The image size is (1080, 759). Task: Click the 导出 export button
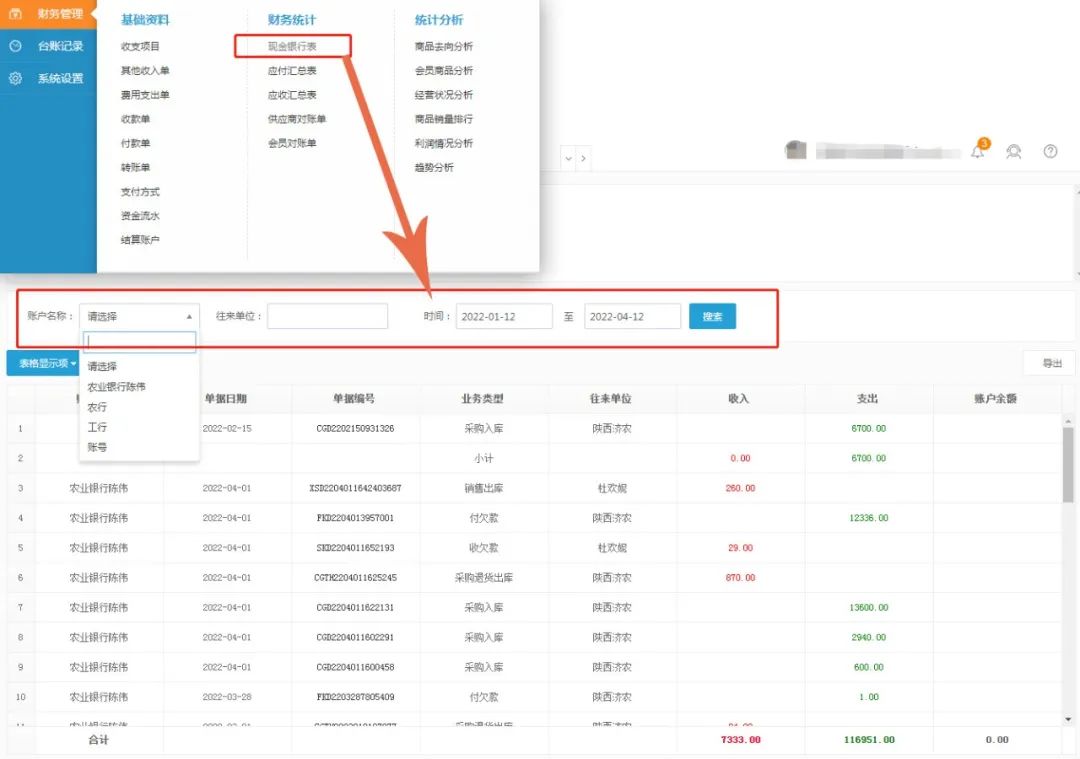click(x=1050, y=363)
